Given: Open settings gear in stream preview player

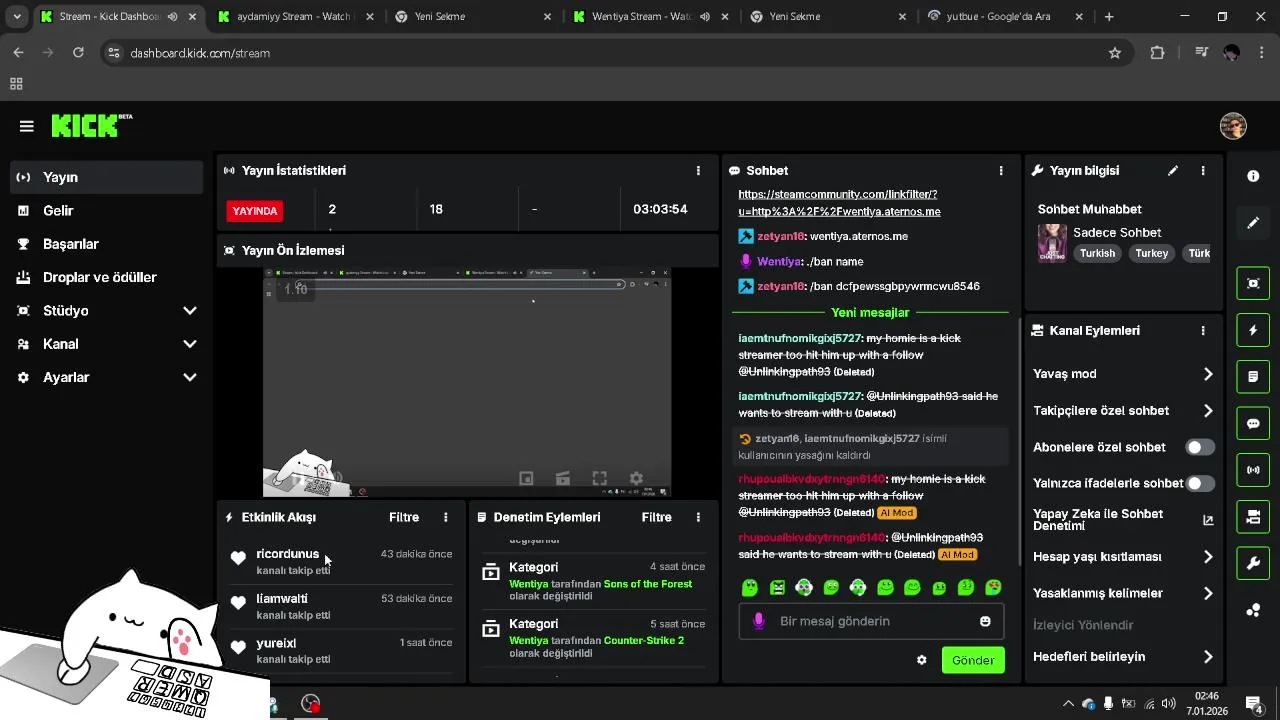Looking at the screenshot, I should click(636, 479).
